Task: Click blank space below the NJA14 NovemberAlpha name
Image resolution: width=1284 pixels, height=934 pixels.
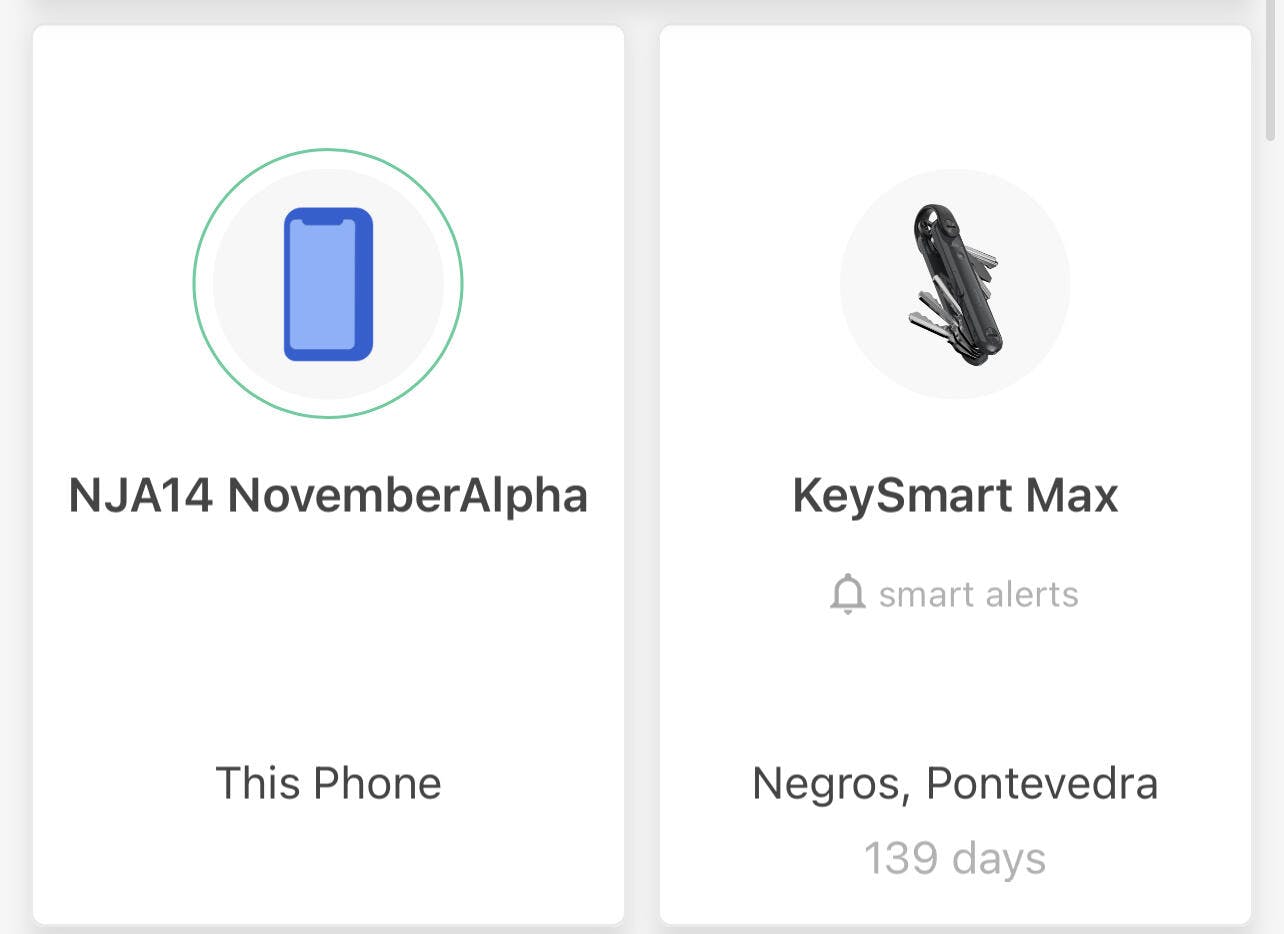Action: (328, 630)
